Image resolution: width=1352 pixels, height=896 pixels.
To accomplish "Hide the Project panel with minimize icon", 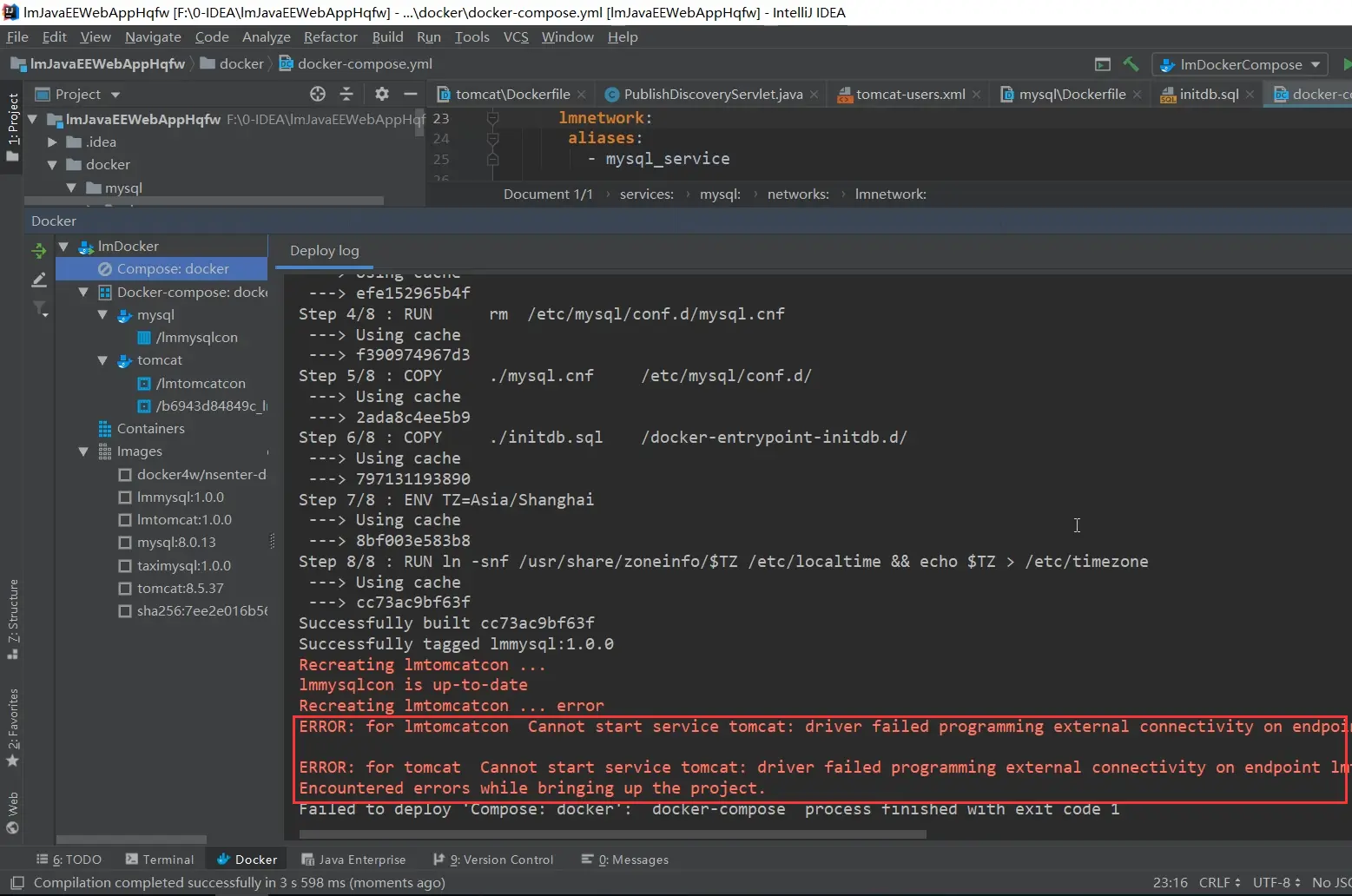I will (411, 94).
